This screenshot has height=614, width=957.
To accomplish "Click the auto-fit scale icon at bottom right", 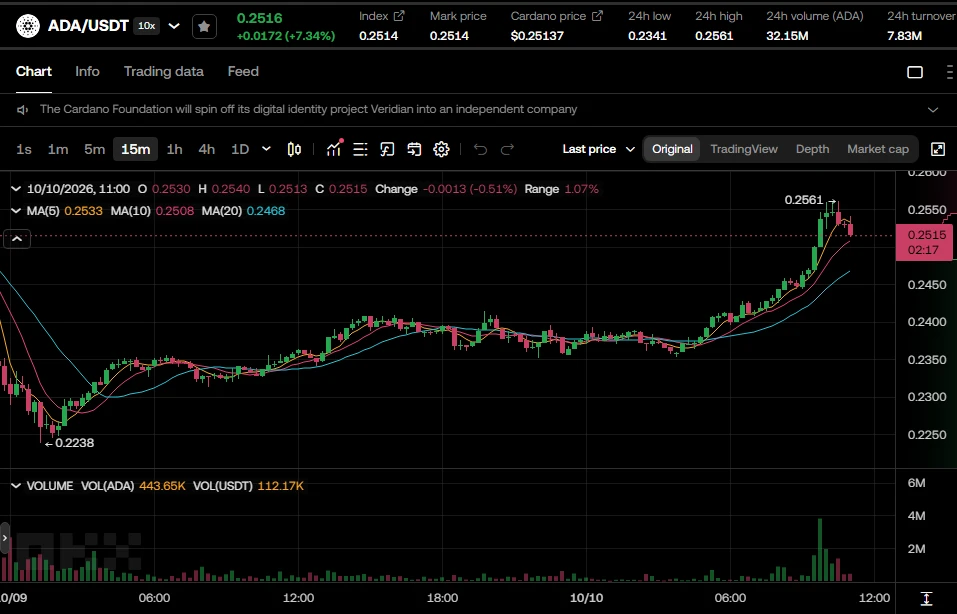I will [x=926, y=599].
